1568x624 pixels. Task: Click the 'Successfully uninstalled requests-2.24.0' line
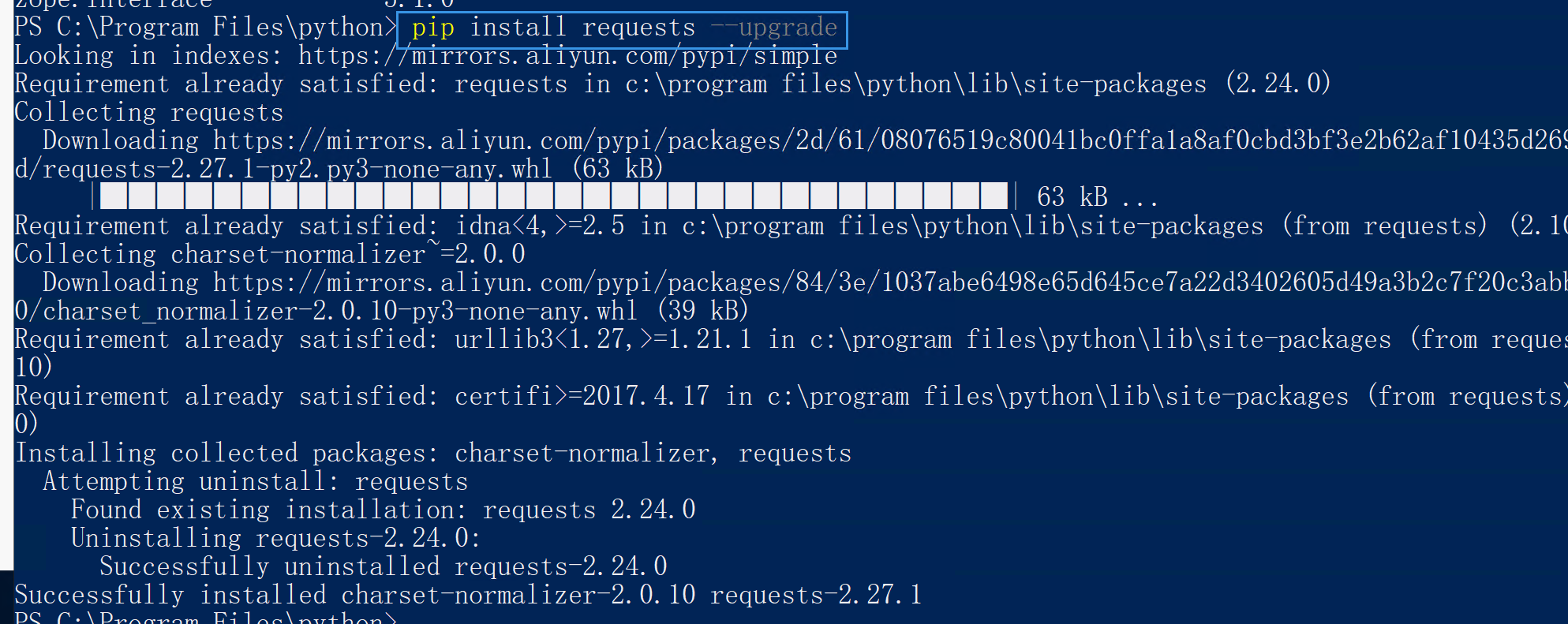tap(384, 566)
